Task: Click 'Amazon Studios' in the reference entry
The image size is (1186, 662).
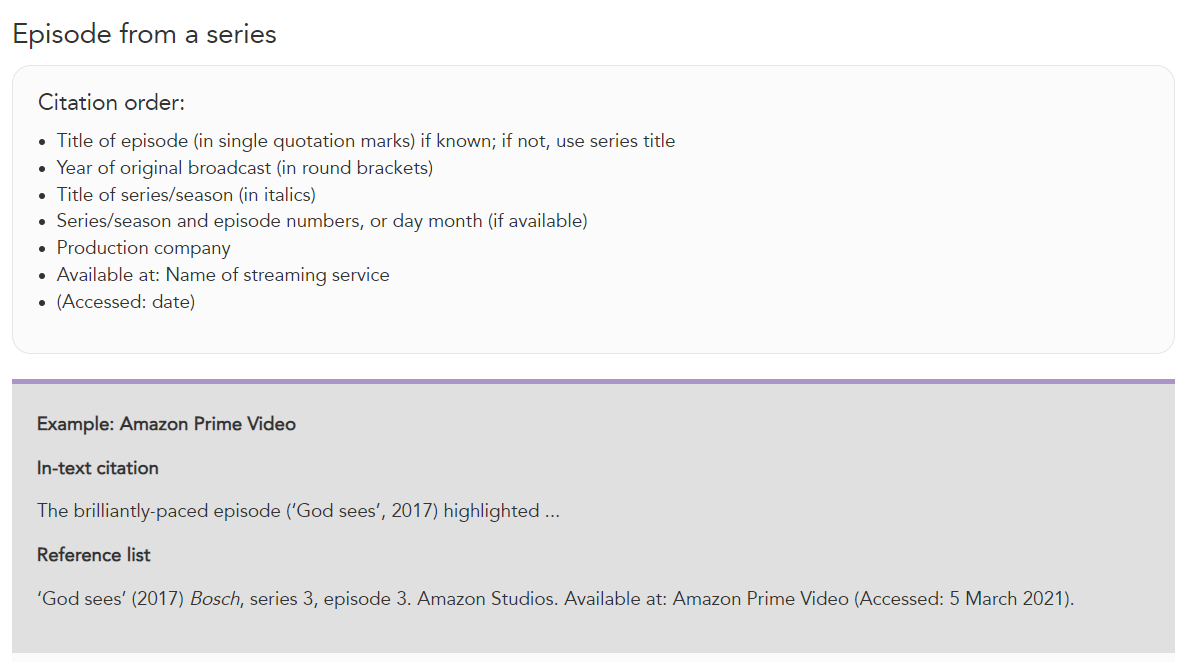Action: coord(486,598)
